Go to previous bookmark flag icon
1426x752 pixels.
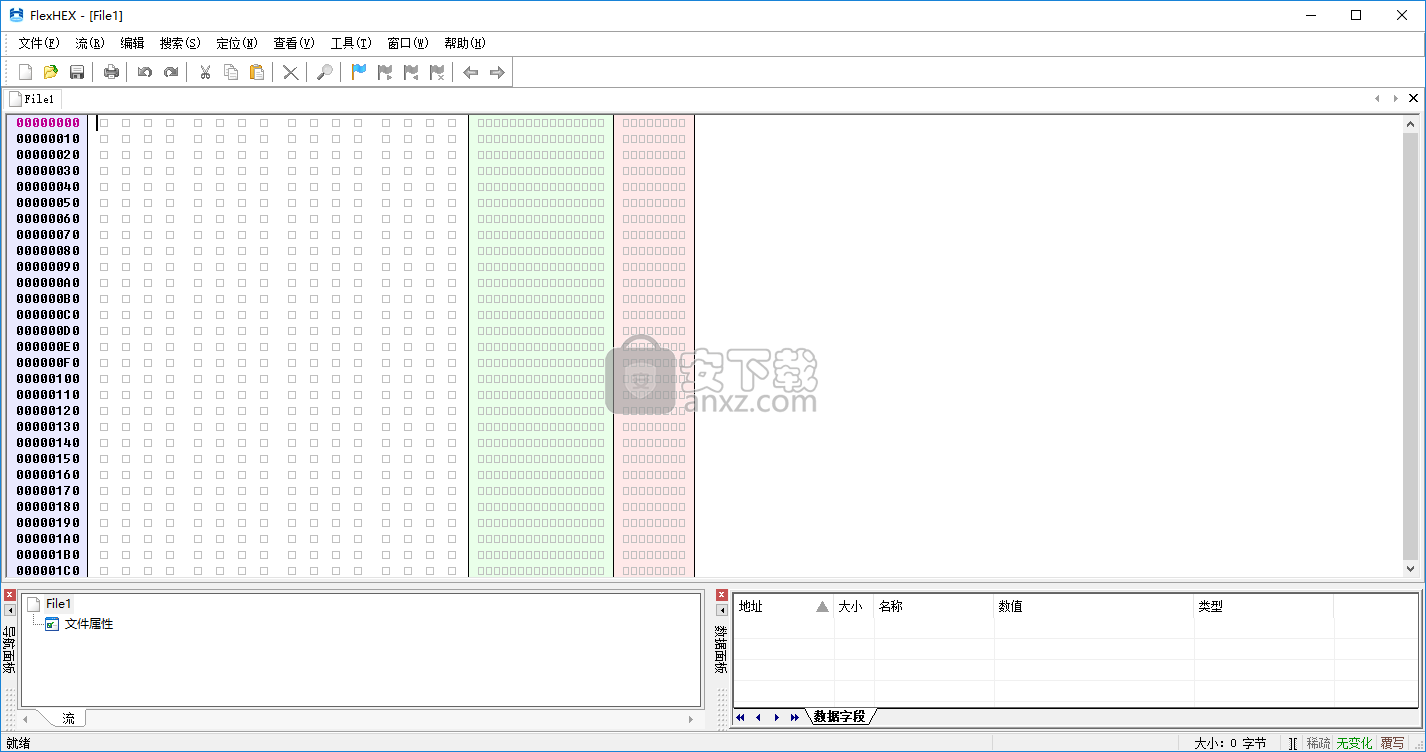coord(411,72)
